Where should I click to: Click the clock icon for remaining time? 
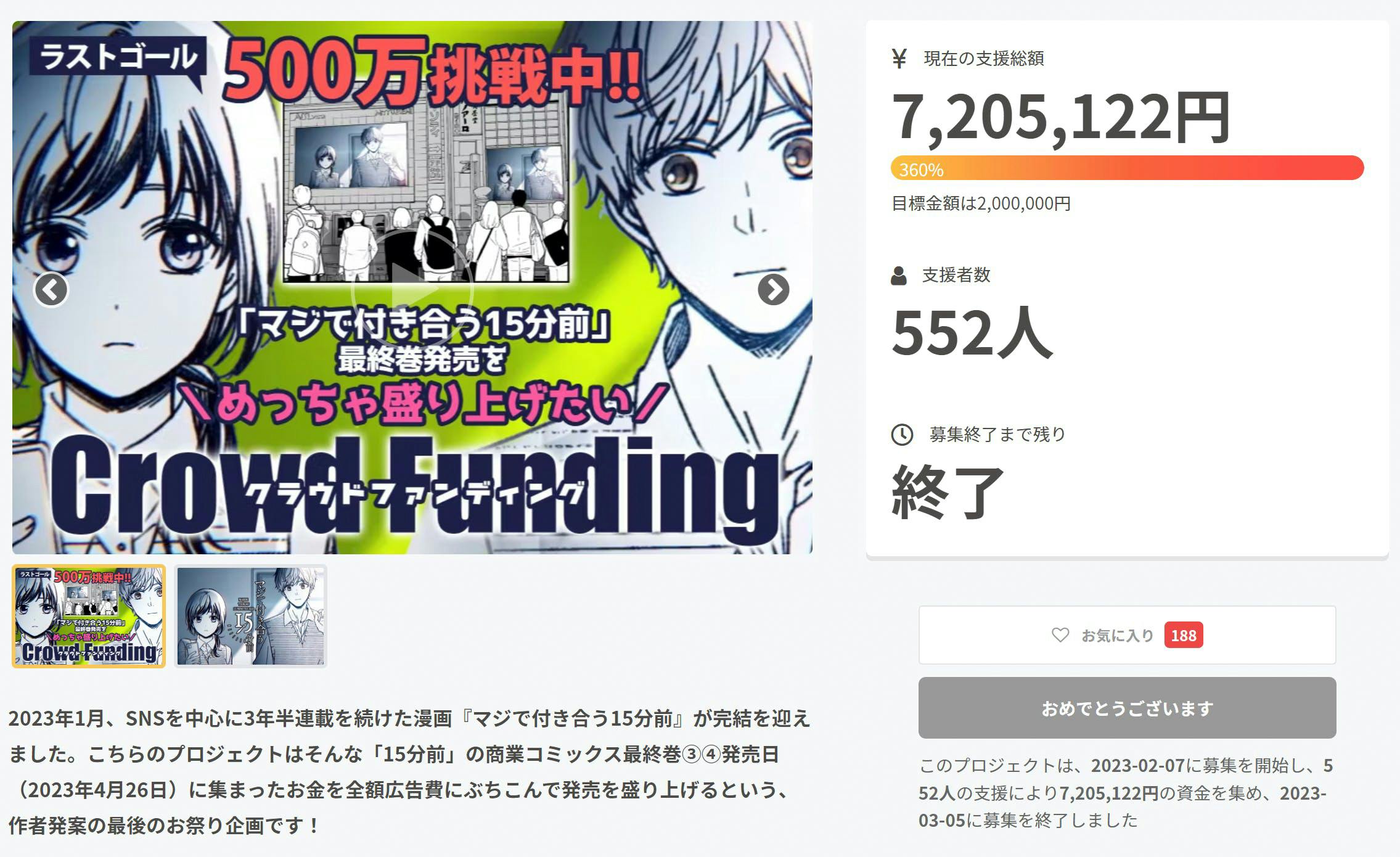(x=902, y=435)
